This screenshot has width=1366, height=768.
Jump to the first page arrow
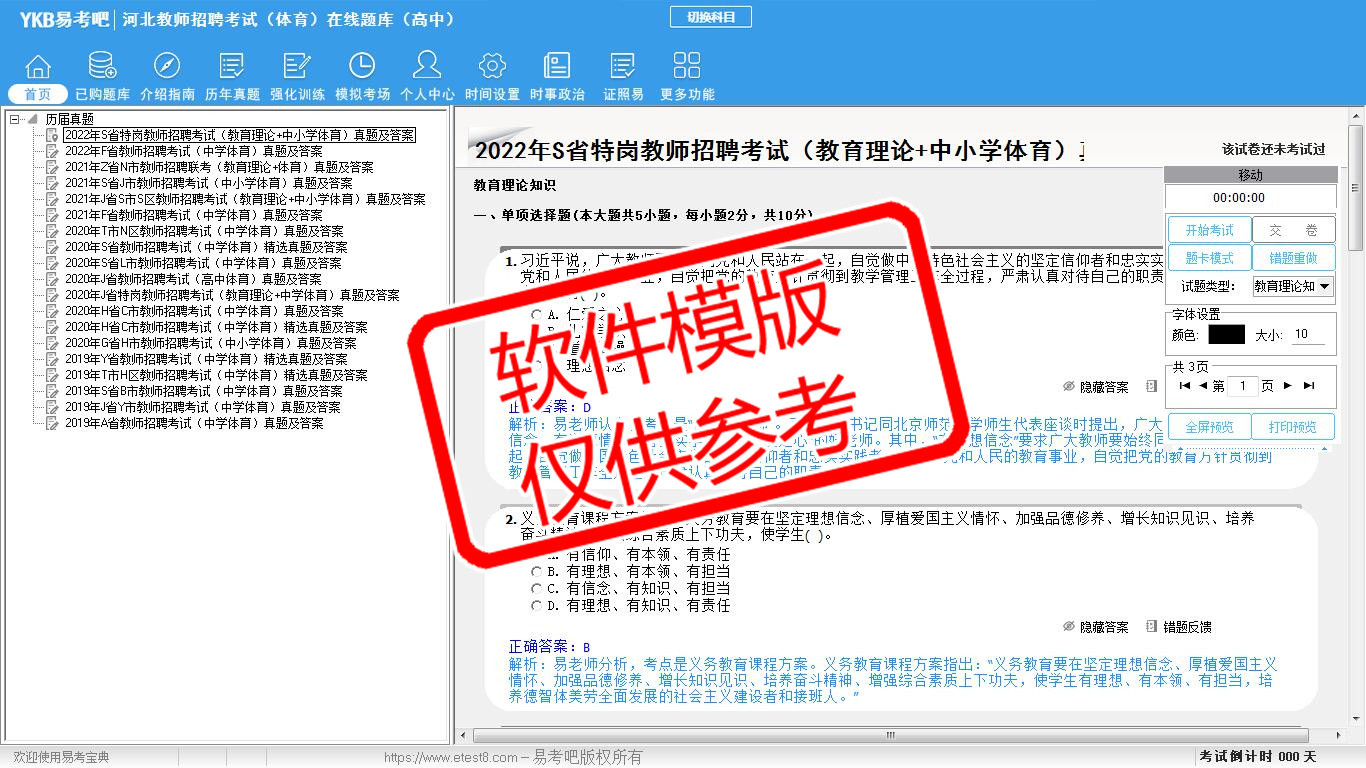pos(1185,386)
